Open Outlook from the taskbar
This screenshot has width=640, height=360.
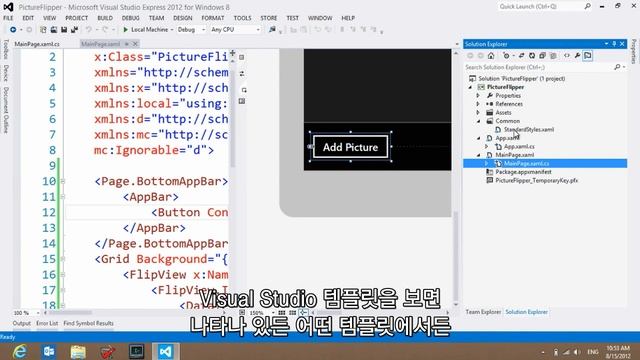click(x=49, y=351)
